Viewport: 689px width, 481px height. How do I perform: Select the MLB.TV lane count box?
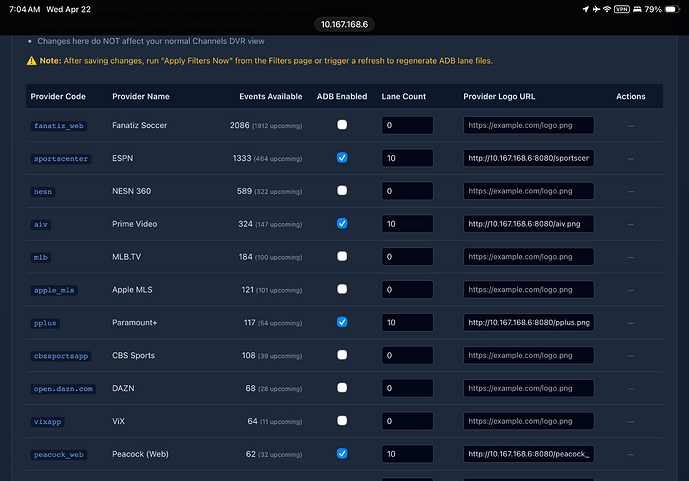click(407, 257)
